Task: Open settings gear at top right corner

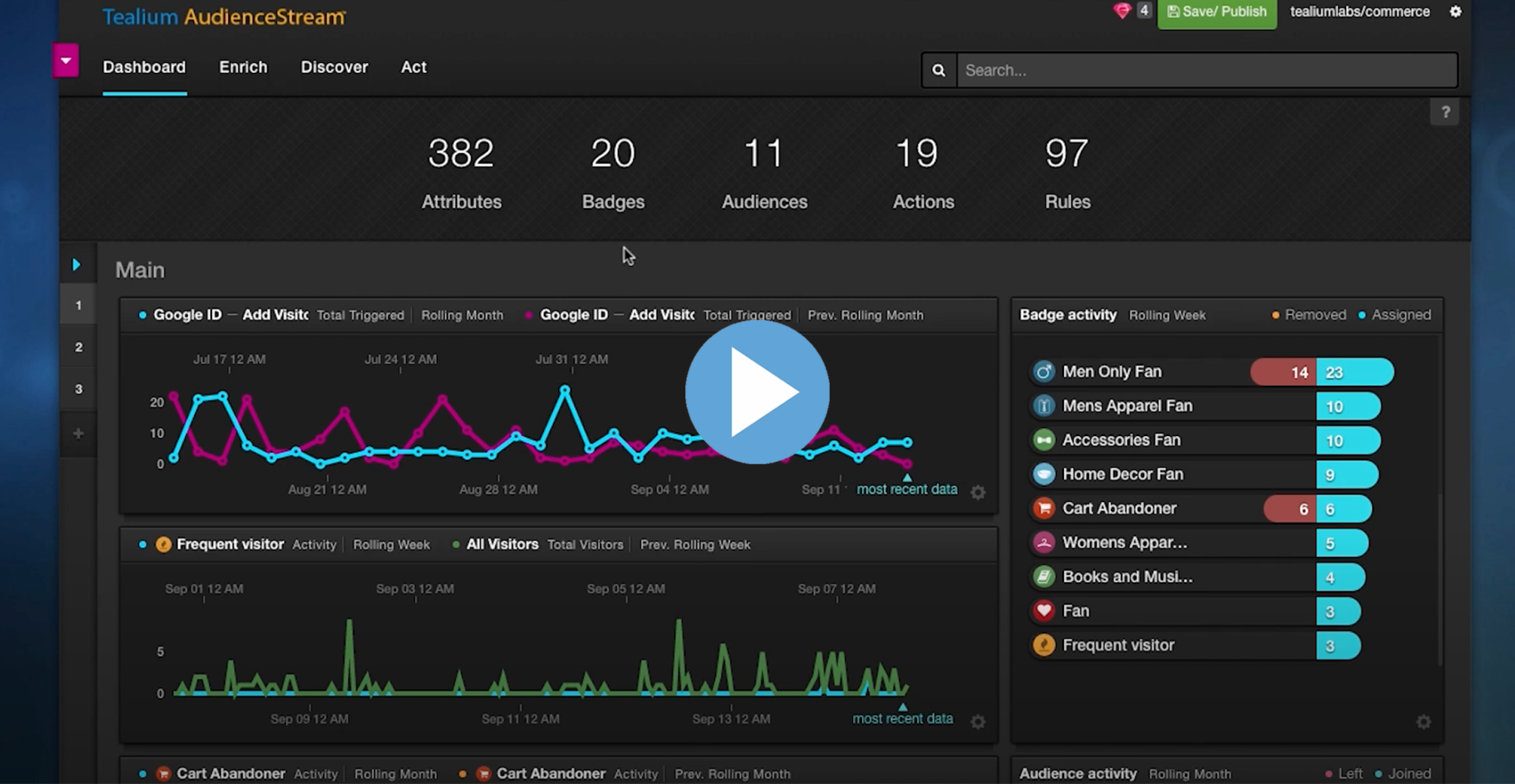Action: 1455,12
